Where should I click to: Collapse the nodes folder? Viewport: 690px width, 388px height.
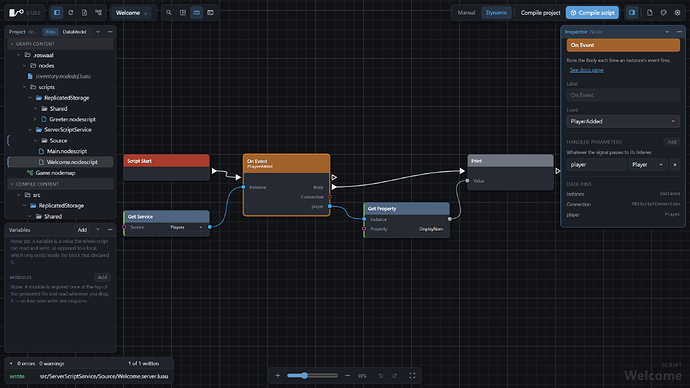(x=24, y=66)
